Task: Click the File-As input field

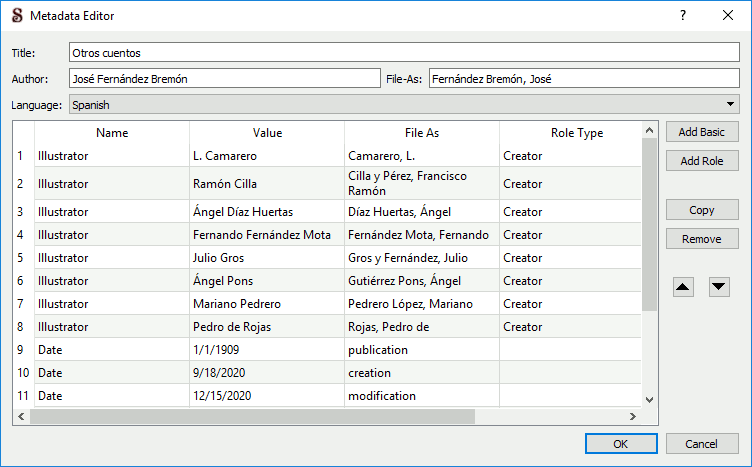Action: pos(584,78)
